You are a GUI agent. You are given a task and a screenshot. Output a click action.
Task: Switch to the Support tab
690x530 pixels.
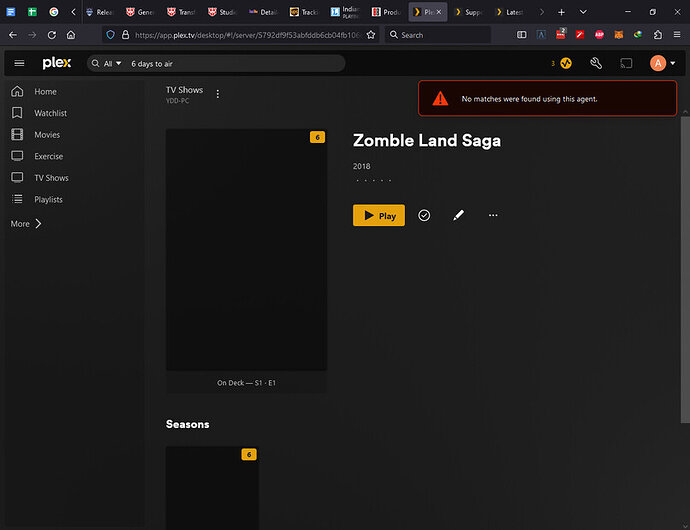click(x=469, y=12)
